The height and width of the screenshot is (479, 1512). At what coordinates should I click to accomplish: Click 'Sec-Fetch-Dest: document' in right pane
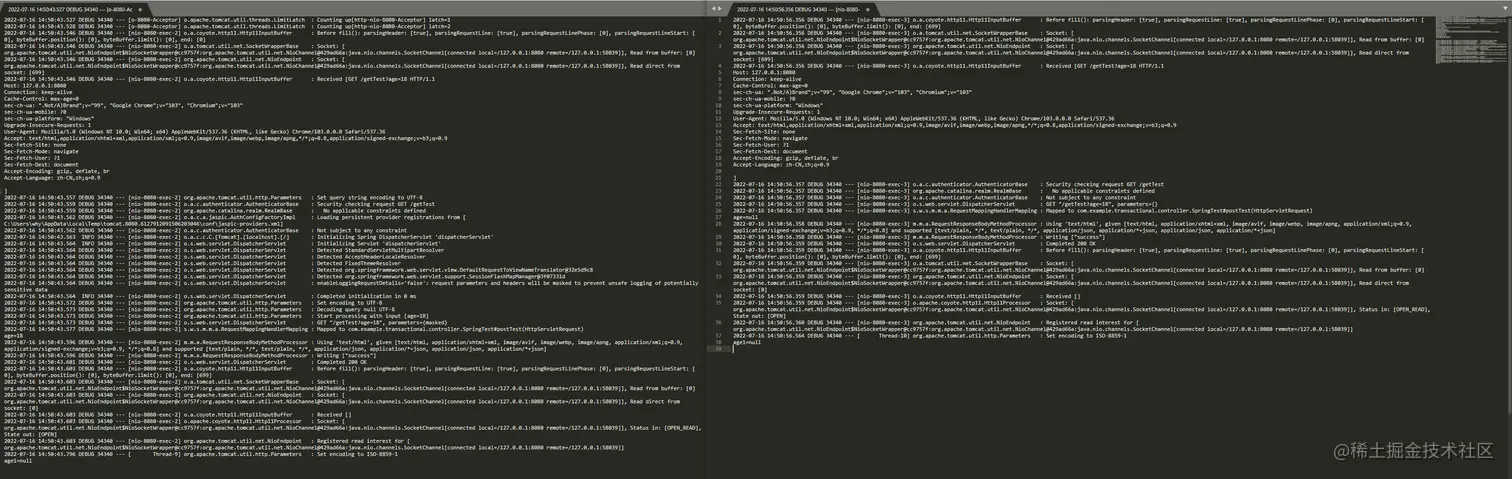click(770, 151)
